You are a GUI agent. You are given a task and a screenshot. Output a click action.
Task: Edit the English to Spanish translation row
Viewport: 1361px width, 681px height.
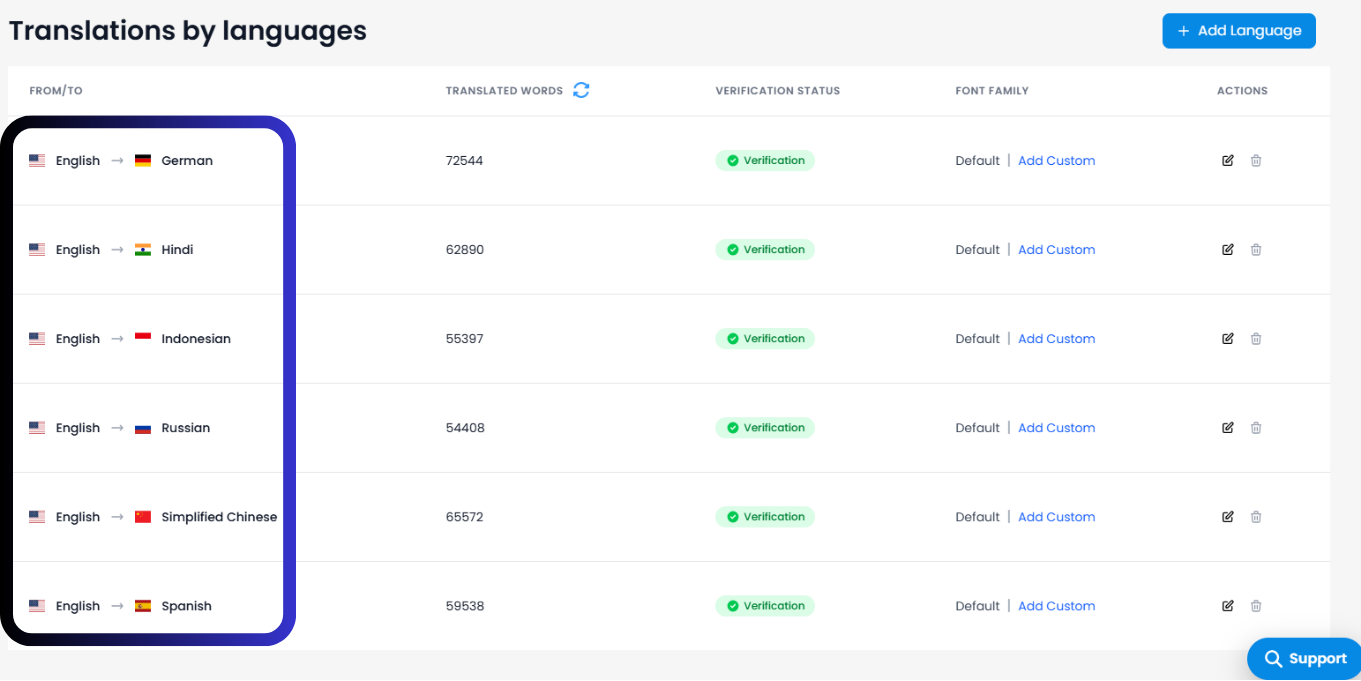pos(1227,605)
